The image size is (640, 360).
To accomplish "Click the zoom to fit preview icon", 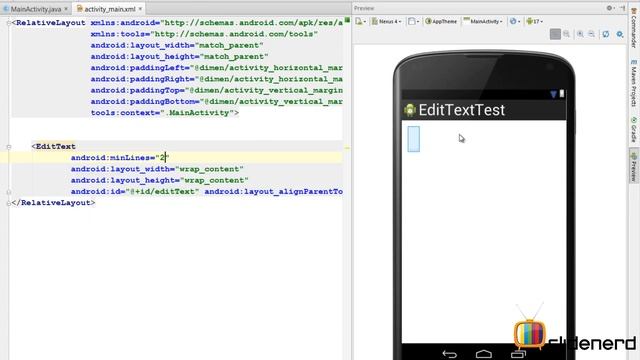I will click(x=555, y=34).
